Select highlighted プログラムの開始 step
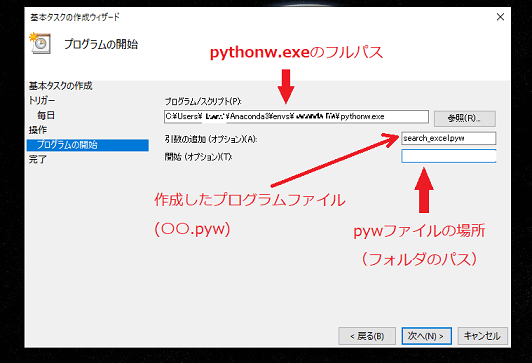The width and height of the screenshot is (532, 363). pos(88,145)
